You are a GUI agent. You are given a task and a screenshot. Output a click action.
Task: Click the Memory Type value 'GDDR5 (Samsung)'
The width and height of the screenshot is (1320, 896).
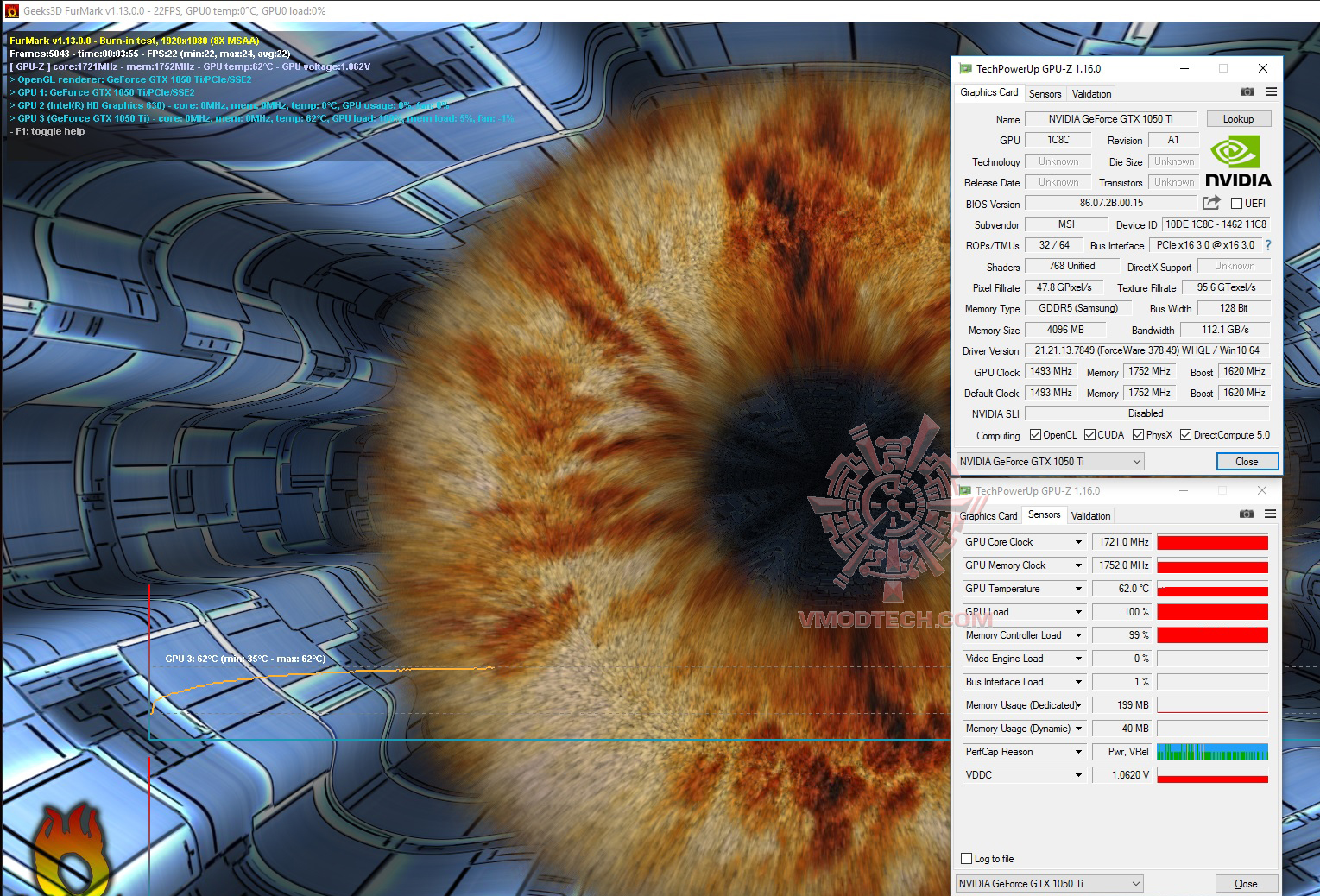[1078, 308]
